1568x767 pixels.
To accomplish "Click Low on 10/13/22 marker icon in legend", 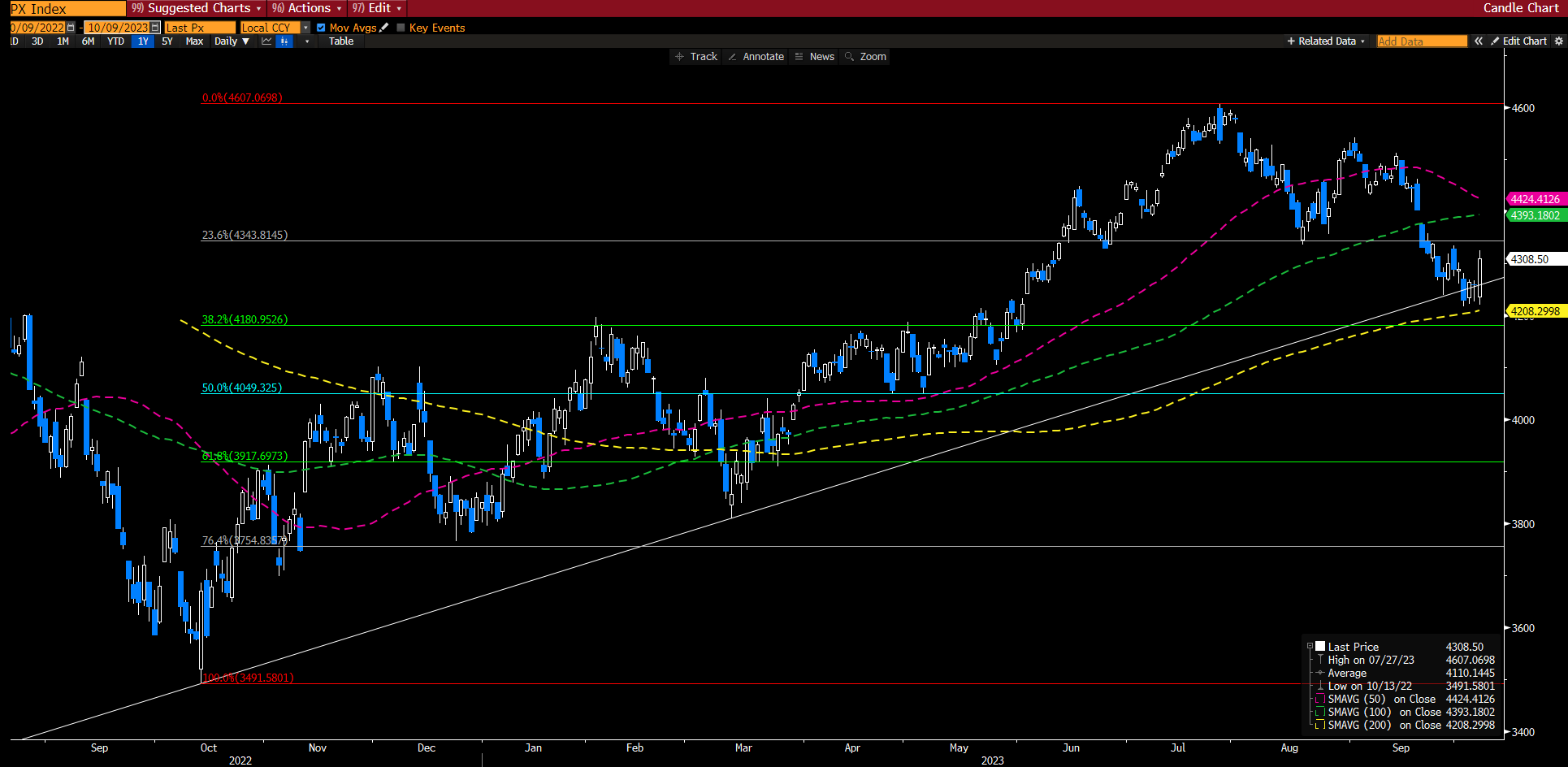I will pos(1321,686).
